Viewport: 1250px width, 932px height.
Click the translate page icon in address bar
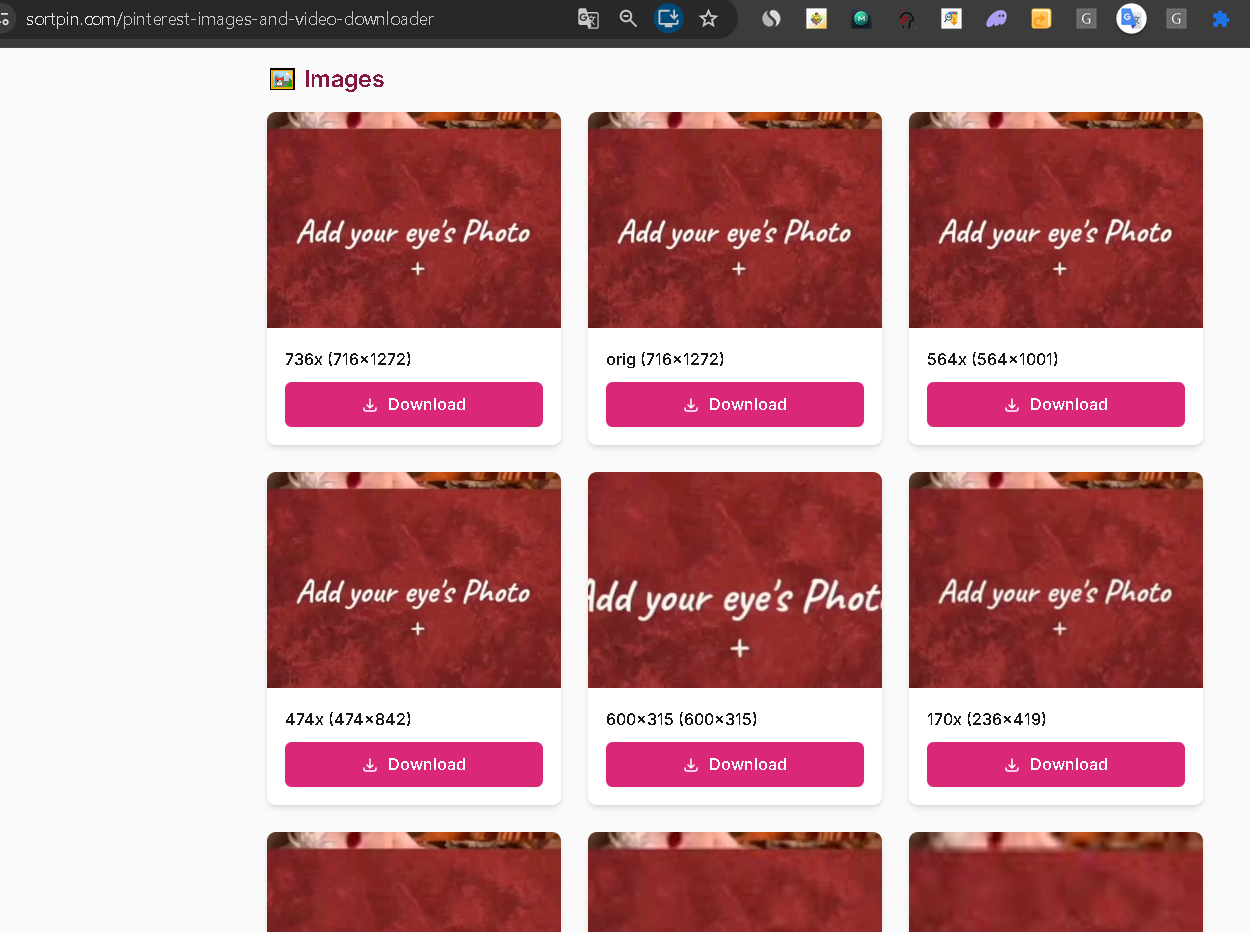588,18
